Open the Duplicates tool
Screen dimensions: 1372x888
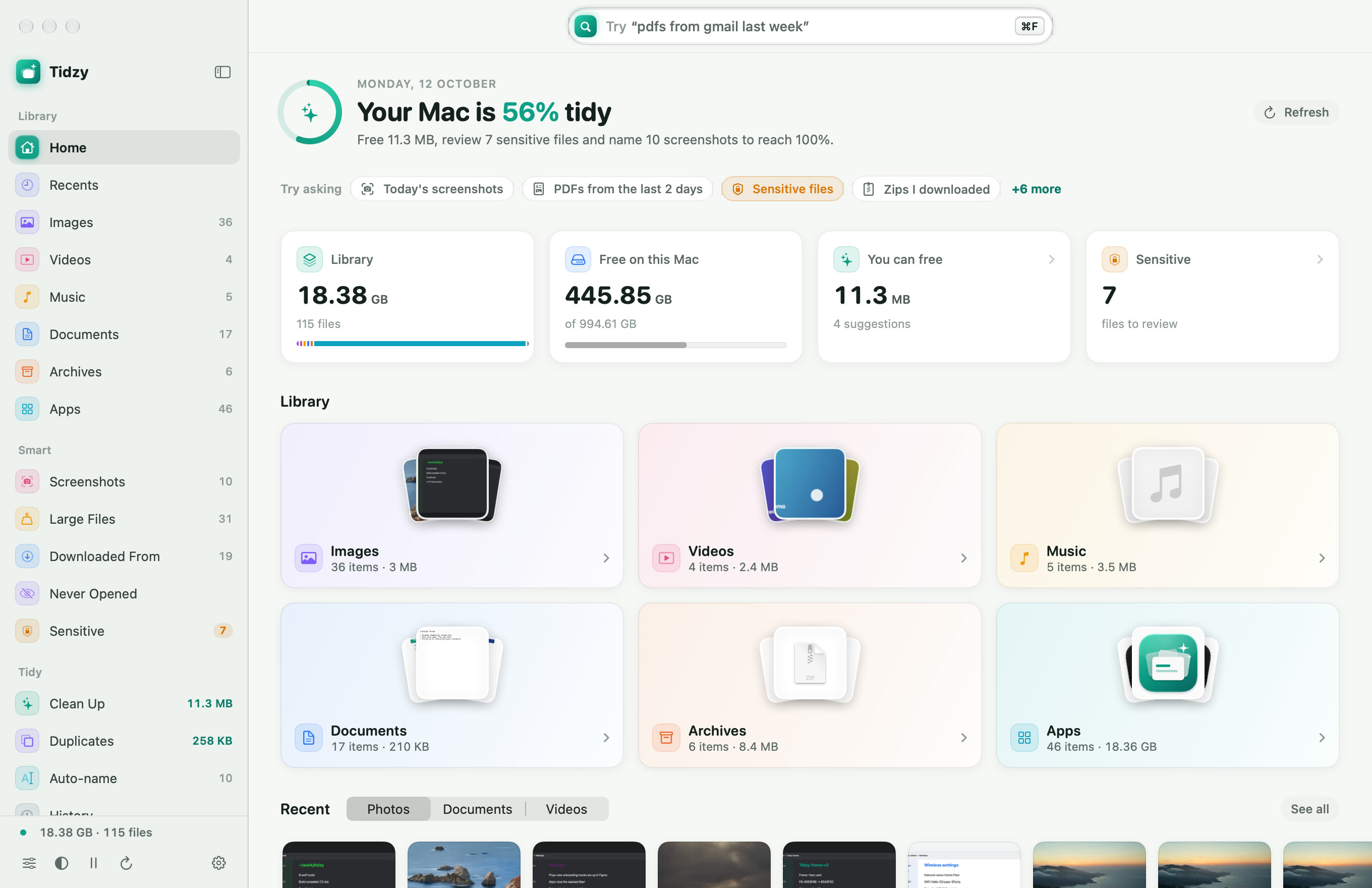(124, 741)
